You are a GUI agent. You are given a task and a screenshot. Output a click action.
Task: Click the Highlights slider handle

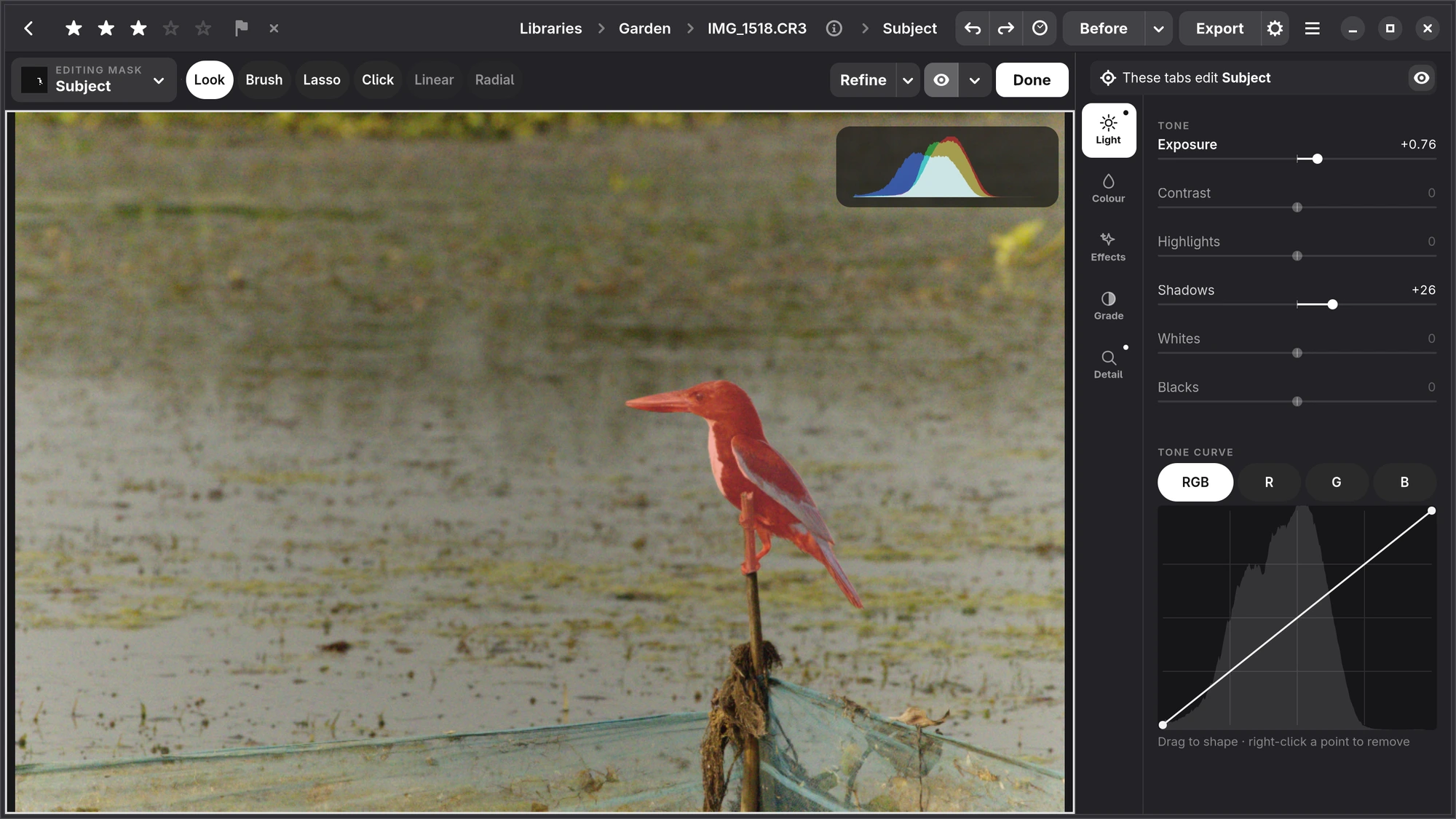point(1297,256)
